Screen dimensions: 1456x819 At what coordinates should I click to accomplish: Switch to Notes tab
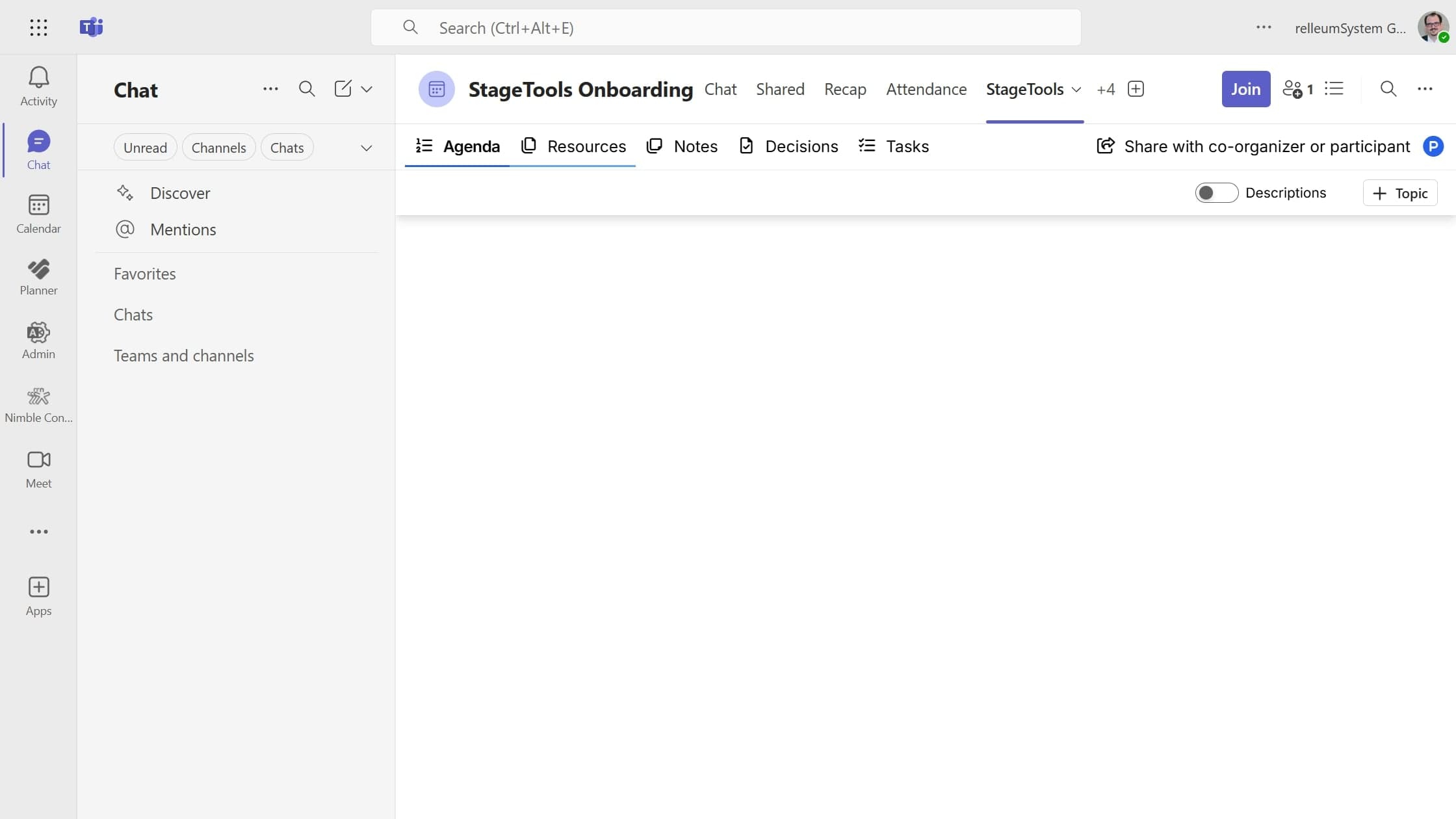pos(682,146)
